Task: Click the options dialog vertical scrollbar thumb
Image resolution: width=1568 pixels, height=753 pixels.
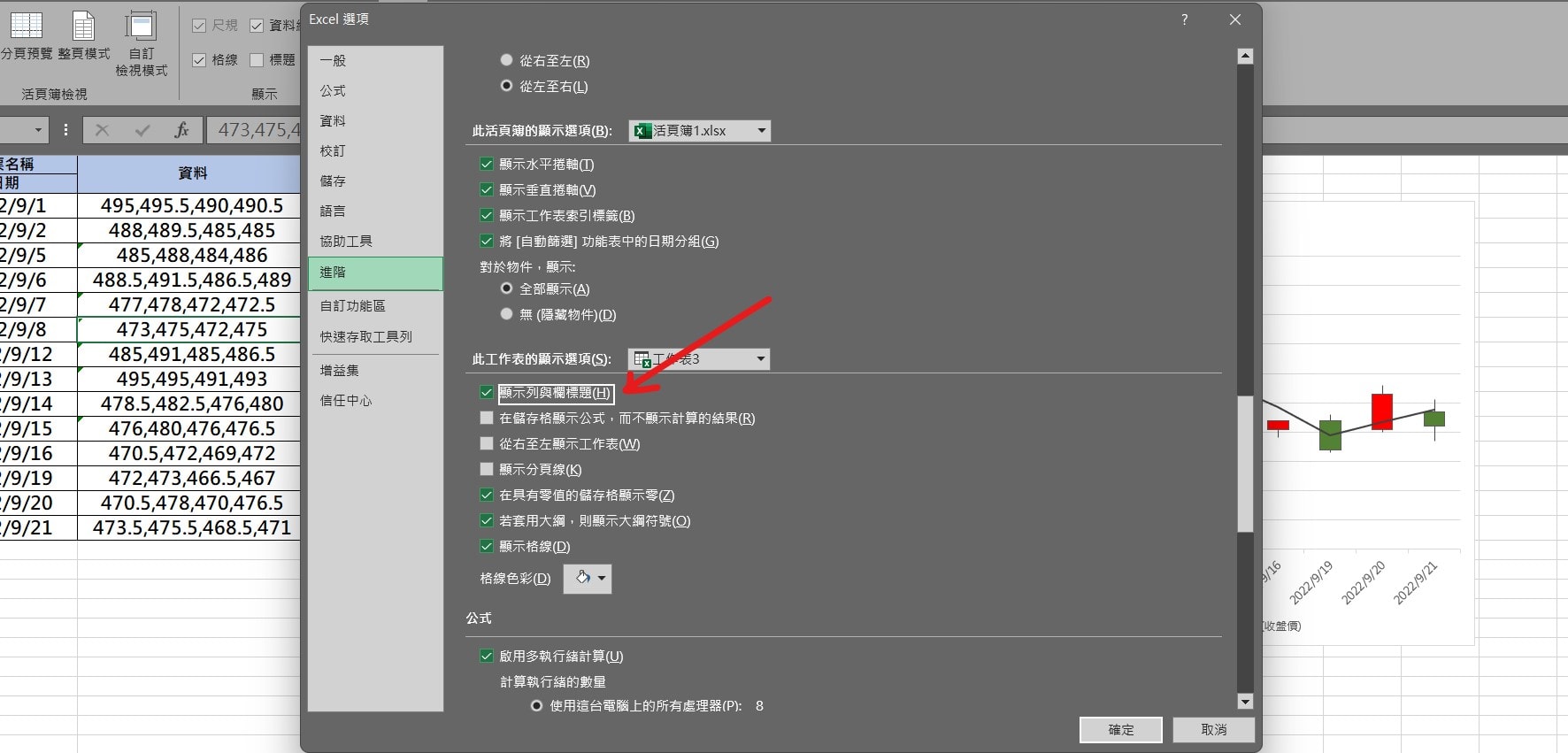Action: pyautogui.click(x=1245, y=464)
